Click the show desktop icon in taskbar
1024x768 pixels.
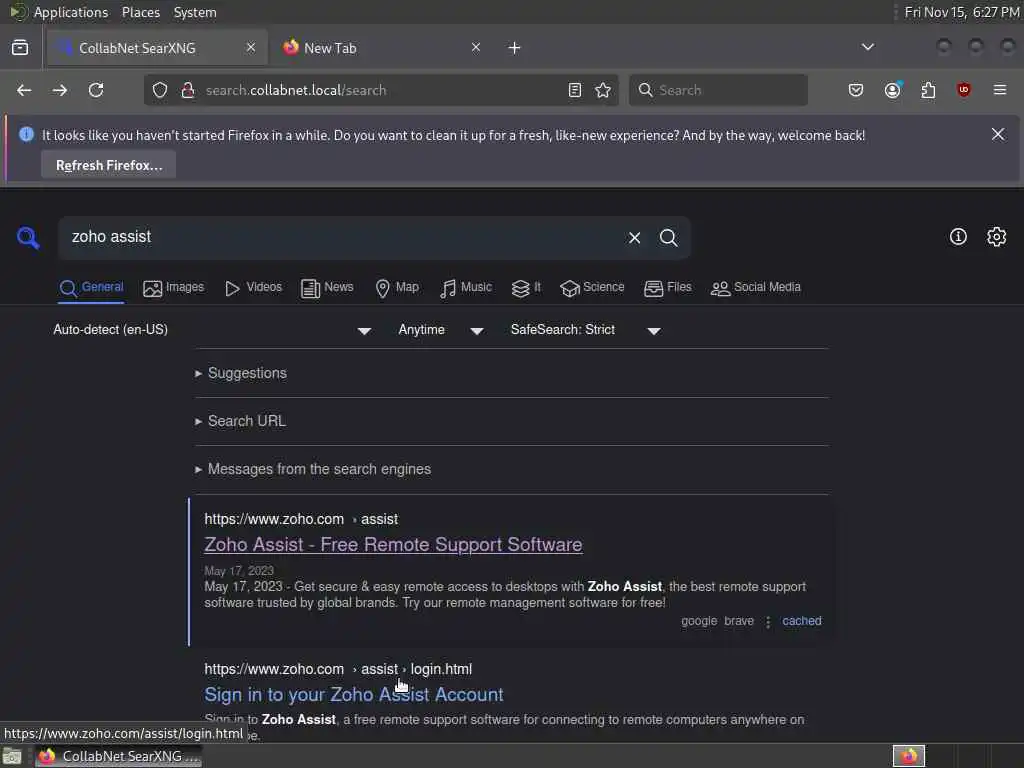coord(12,757)
